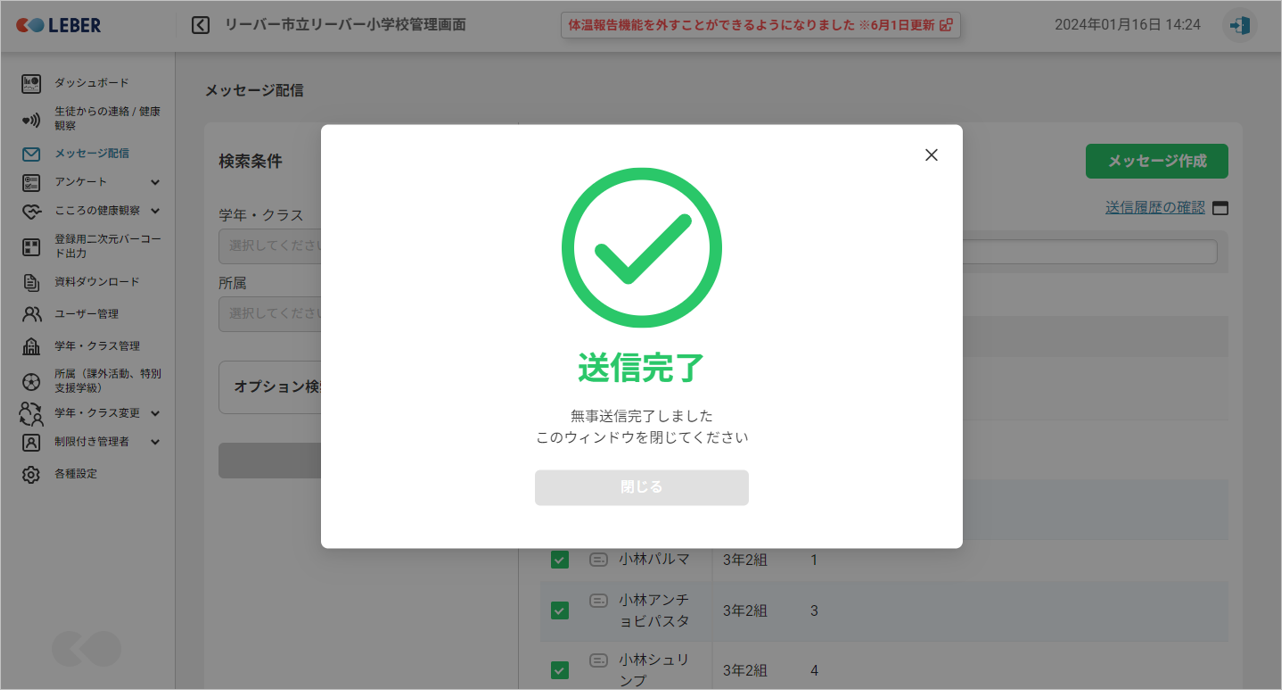Open the ダッシュボード icon in sidebar

tap(31, 83)
